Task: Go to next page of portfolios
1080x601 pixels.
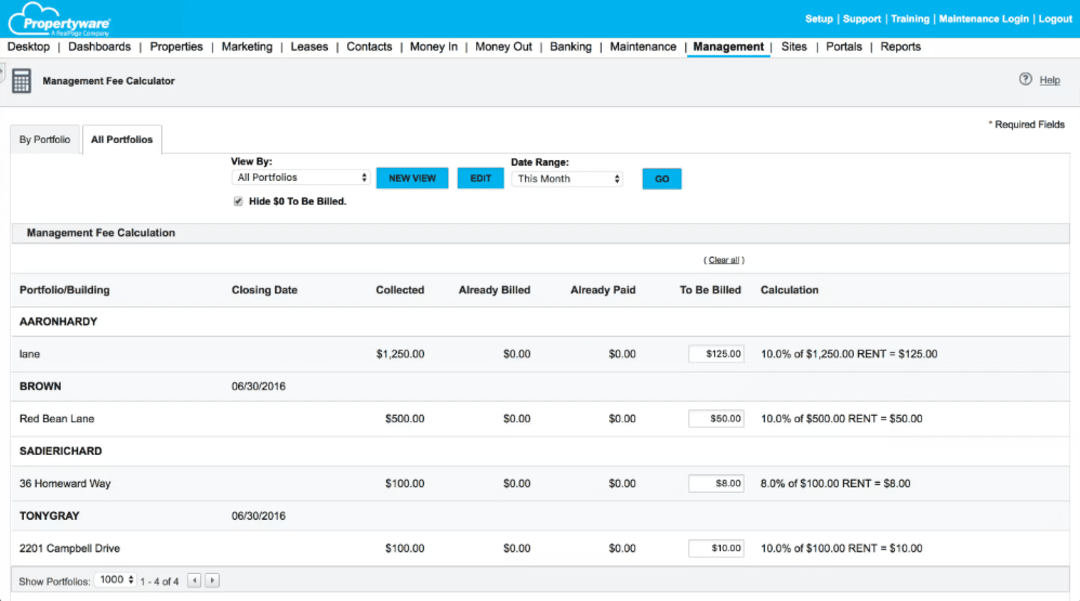Action: coord(211,580)
